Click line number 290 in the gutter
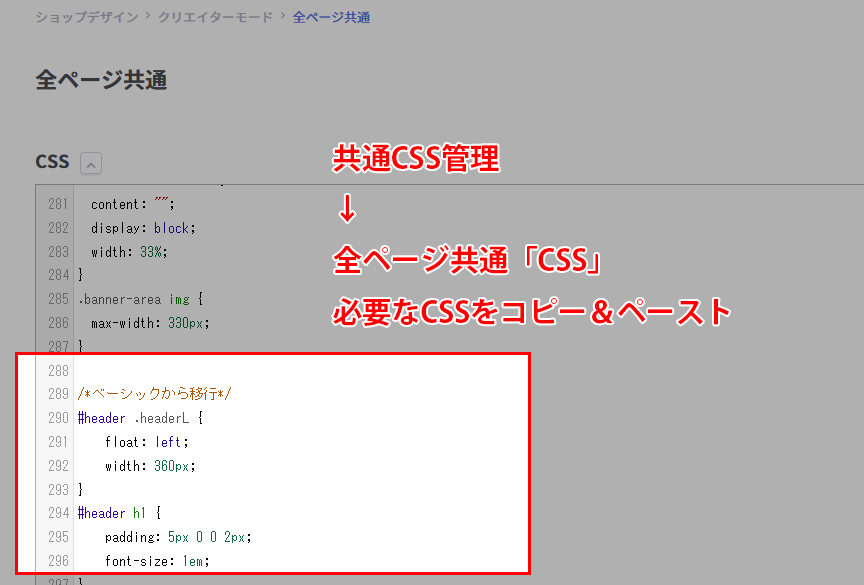The image size is (864, 585). click(58, 419)
